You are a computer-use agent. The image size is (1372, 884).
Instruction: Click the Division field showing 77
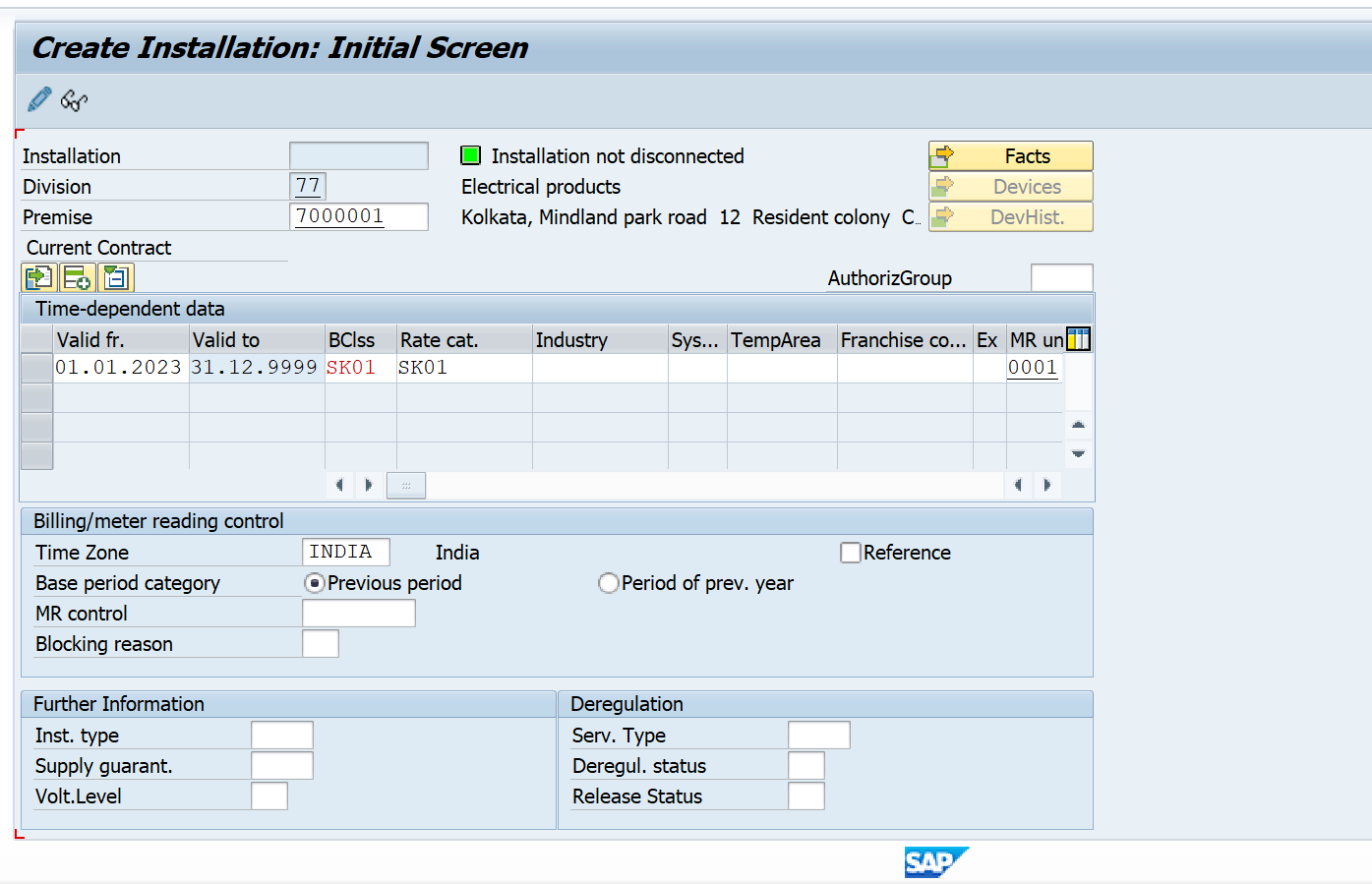pos(309,187)
